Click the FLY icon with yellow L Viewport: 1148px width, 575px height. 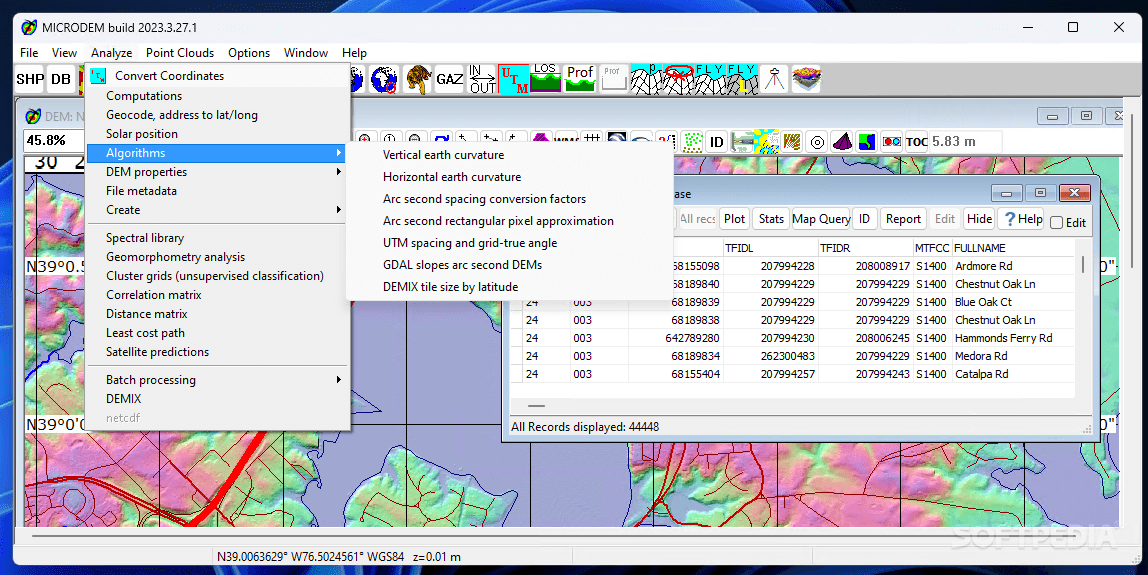742,79
